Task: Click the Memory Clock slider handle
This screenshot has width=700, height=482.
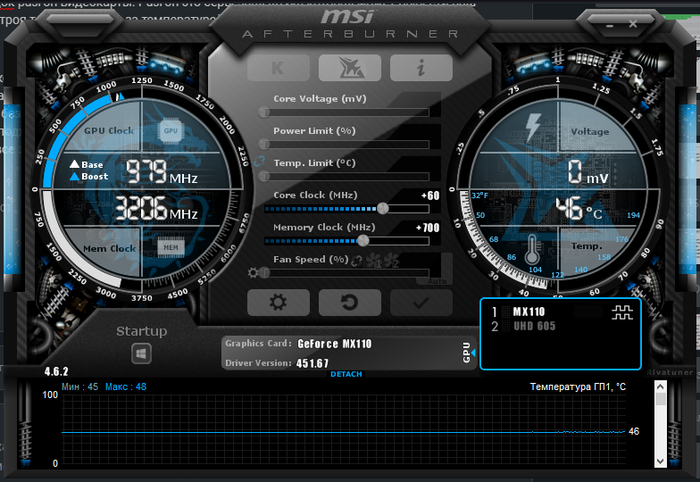Action: tap(362, 240)
